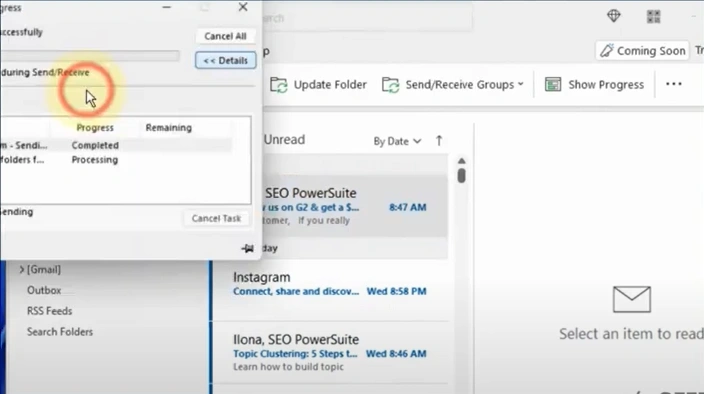Click the Cancel All button
704x394 pixels.
(x=225, y=36)
